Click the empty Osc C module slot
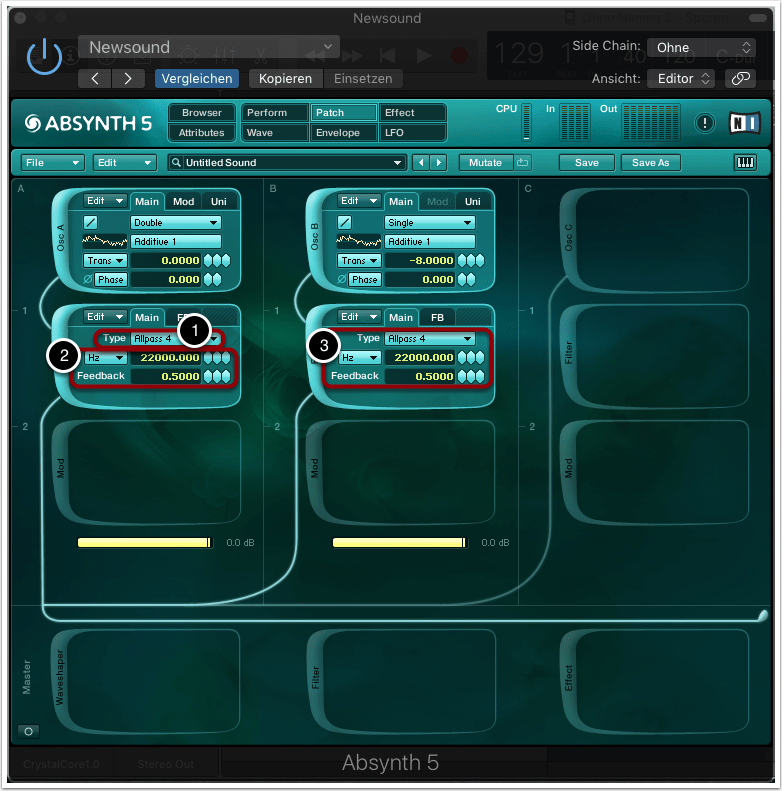 pyautogui.click(x=655, y=240)
